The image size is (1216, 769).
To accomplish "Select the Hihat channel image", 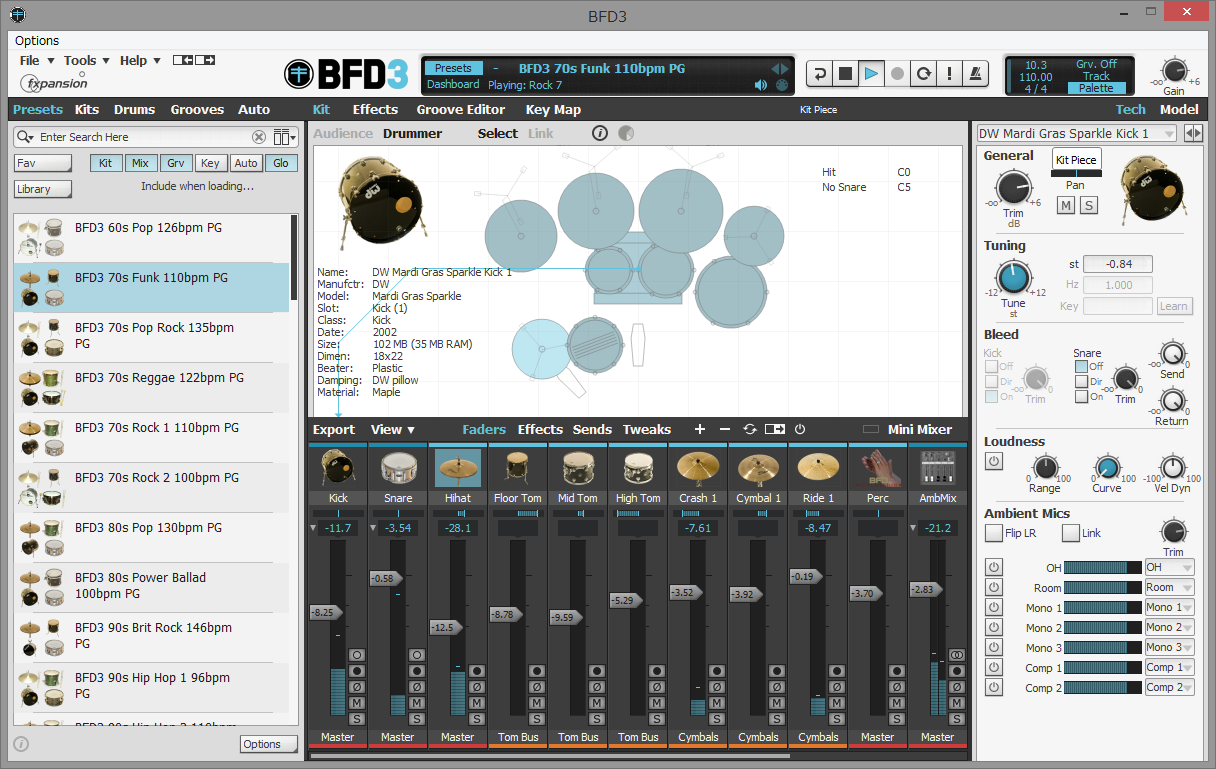I will [x=458, y=467].
